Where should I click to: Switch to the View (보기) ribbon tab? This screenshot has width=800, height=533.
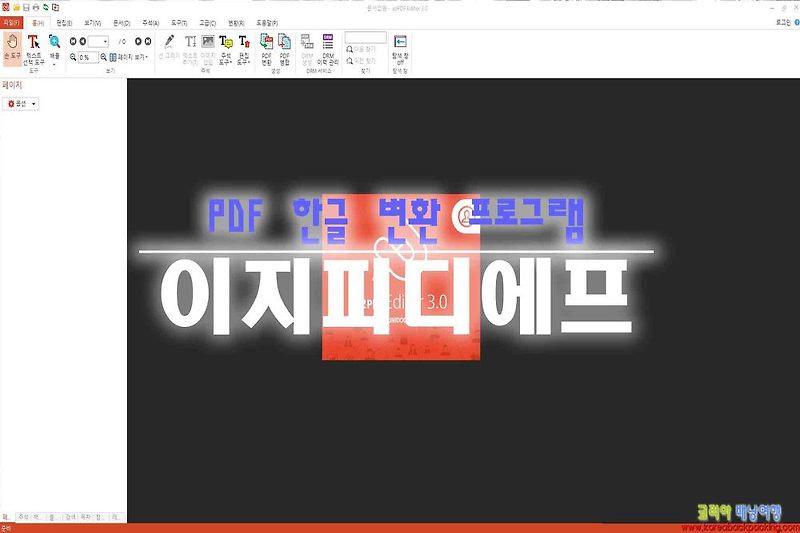click(x=92, y=23)
